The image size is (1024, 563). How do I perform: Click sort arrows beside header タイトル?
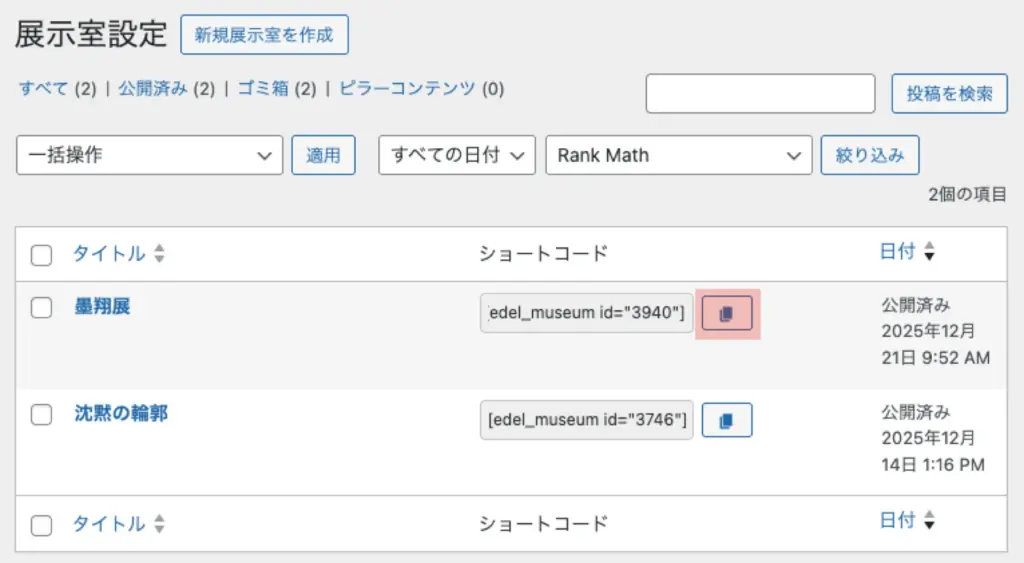(159, 254)
